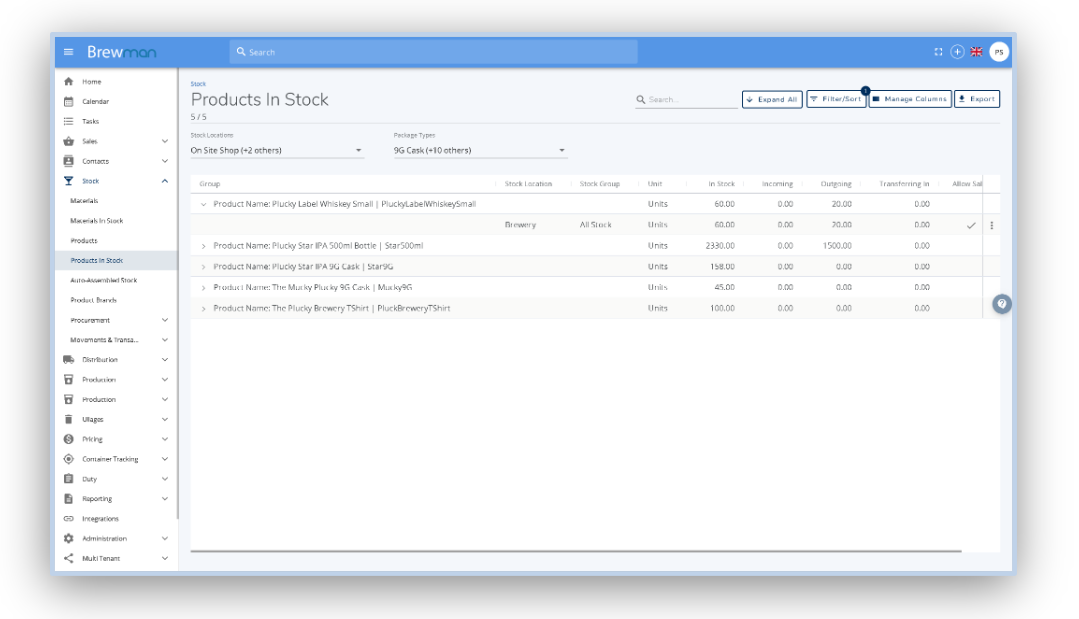Select Materials In Stock menu item
The height and width of the screenshot is (619, 1079).
tap(96, 221)
